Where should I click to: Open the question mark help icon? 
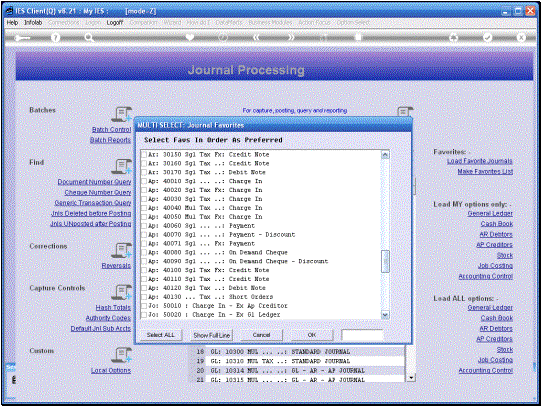[55, 38]
